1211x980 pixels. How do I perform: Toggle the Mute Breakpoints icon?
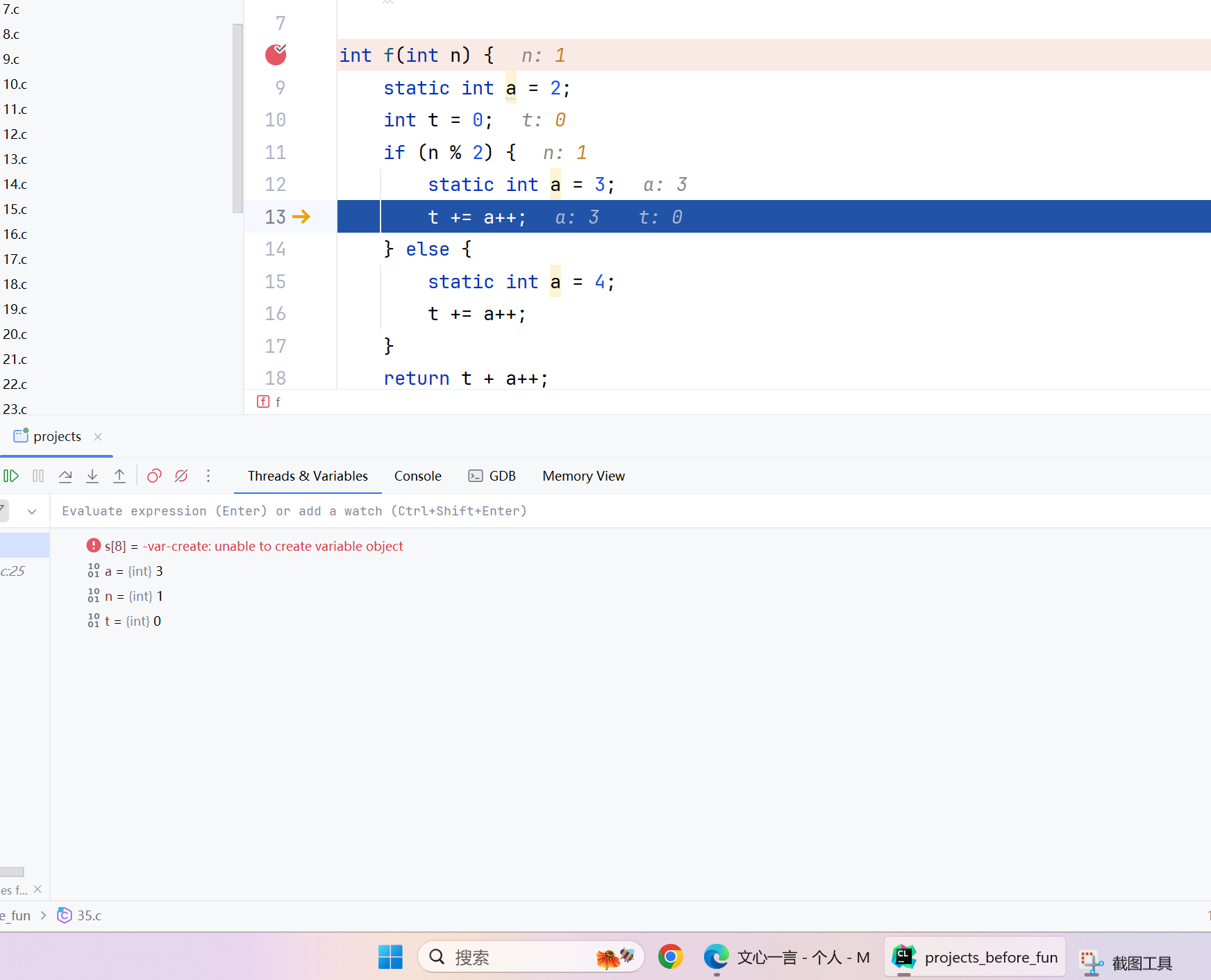coord(181,476)
